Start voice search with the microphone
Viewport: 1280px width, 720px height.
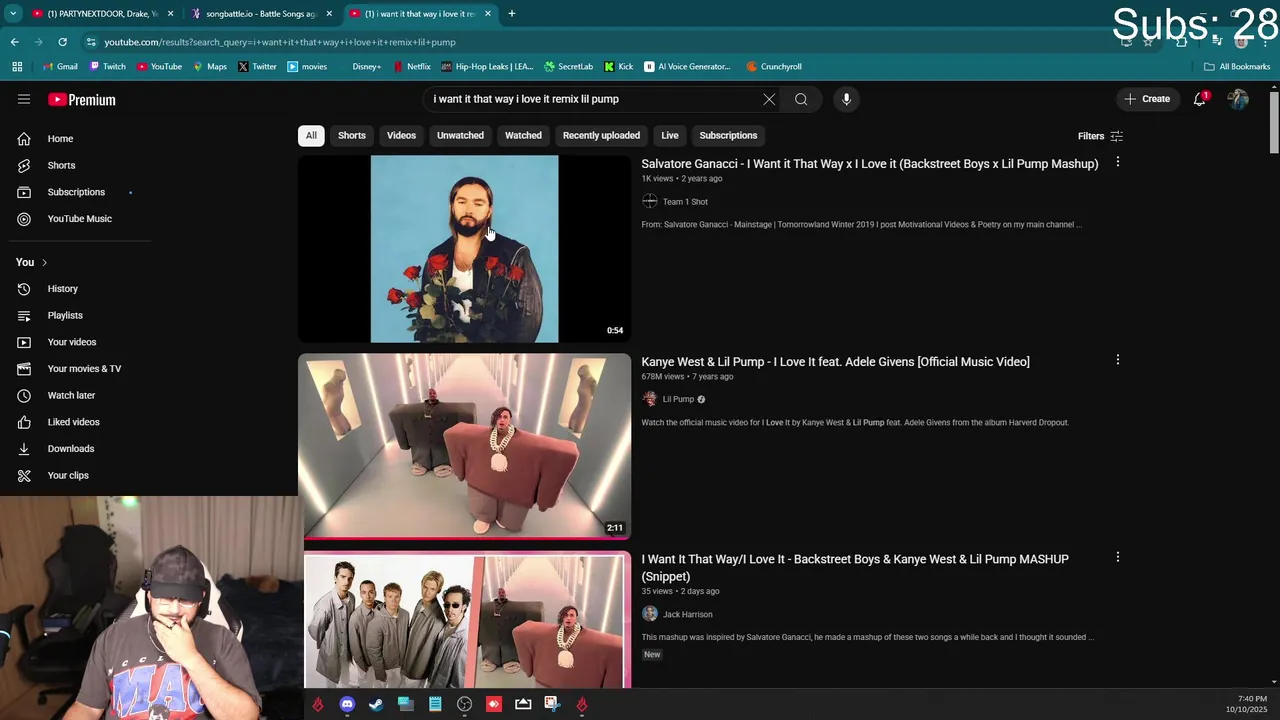point(846,99)
